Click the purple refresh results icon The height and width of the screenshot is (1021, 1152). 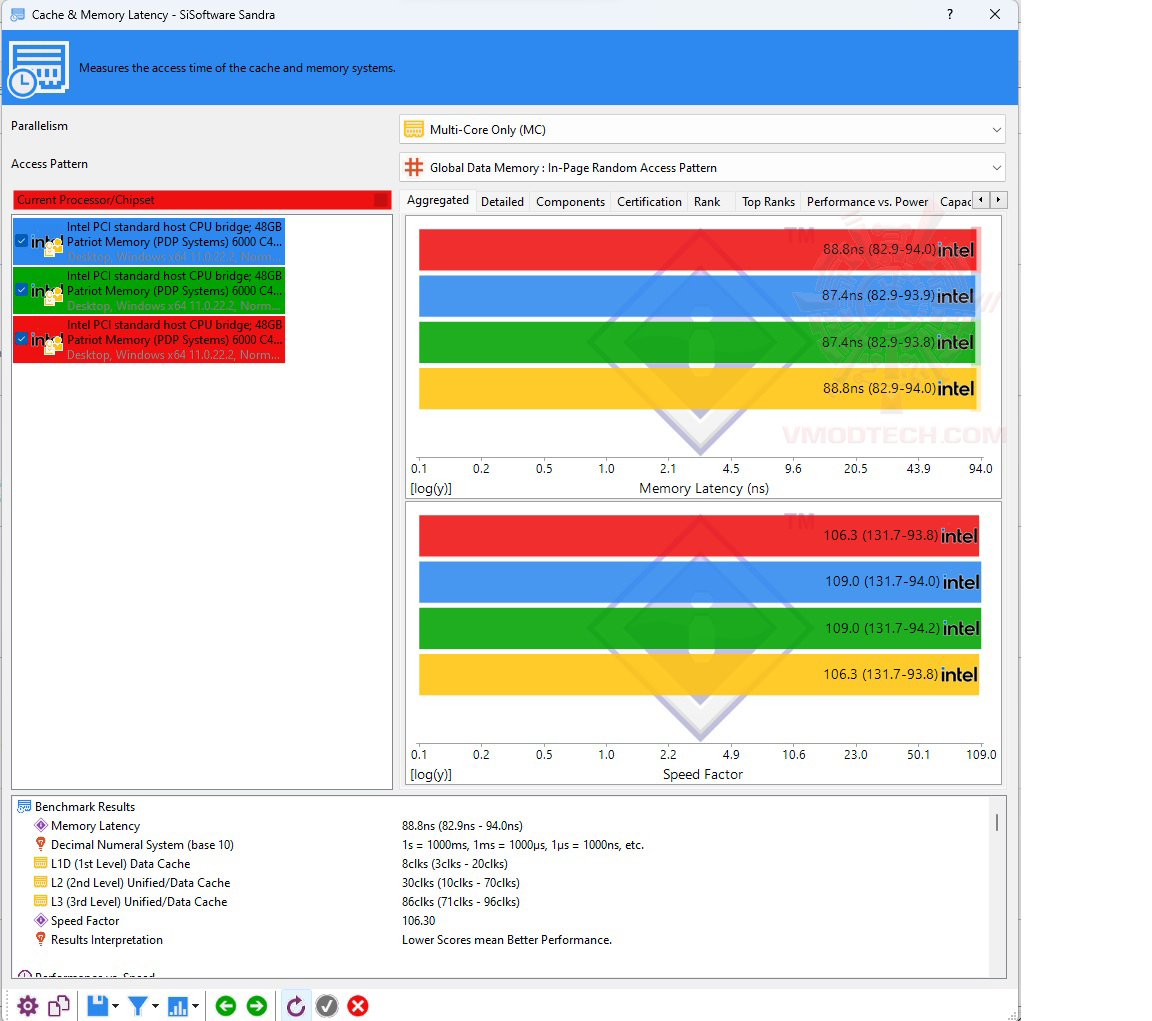click(295, 1006)
